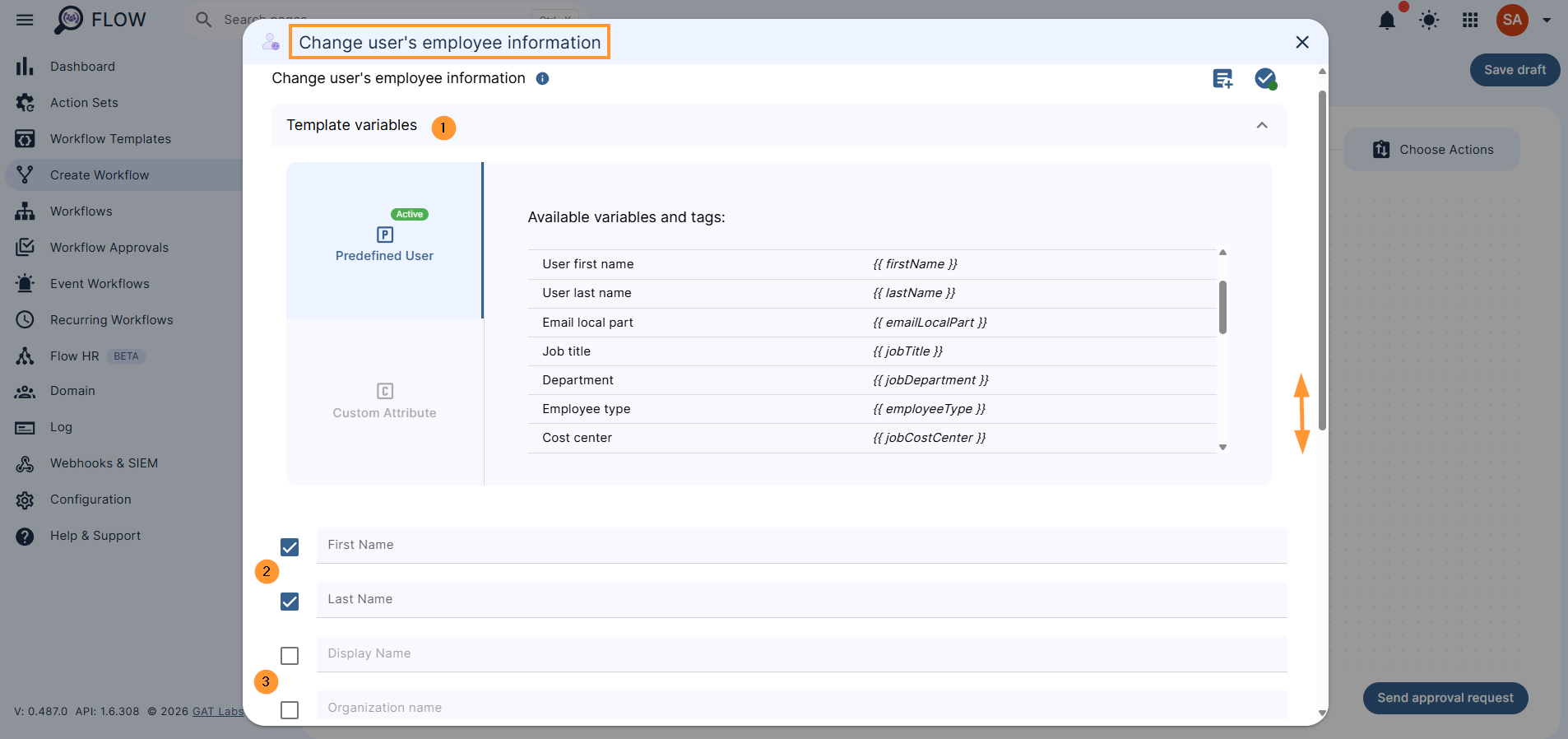Screen dimensions: 1568x739
Task: Click the {{ jobTitle }} variable tag
Action: pyautogui.click(x=907, y=351)
